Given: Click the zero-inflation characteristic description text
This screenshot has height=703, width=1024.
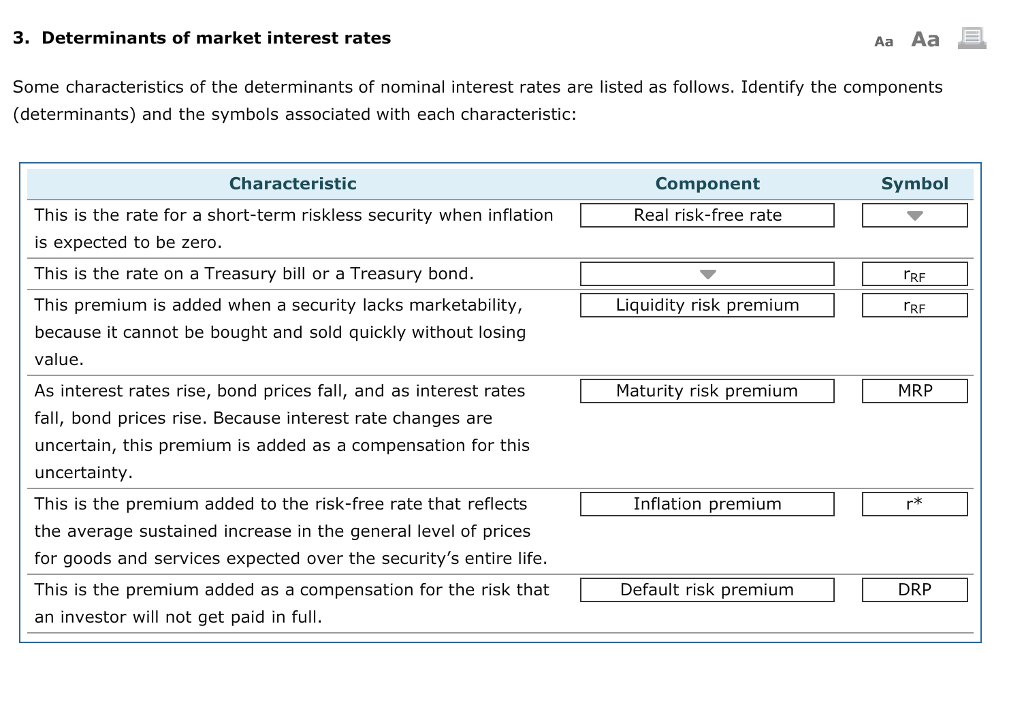Looking at the screenshot, I should [293, 228].
